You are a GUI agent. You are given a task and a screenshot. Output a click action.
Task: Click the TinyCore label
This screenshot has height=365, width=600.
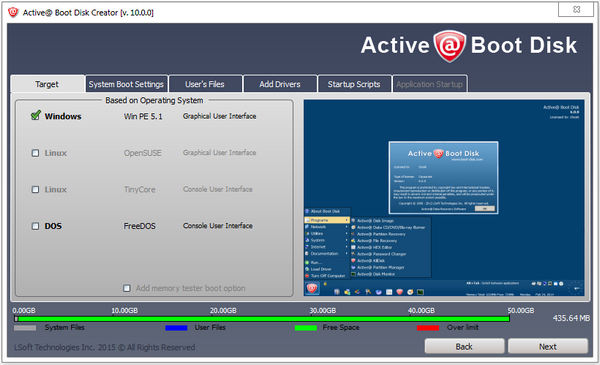[139, 189]
